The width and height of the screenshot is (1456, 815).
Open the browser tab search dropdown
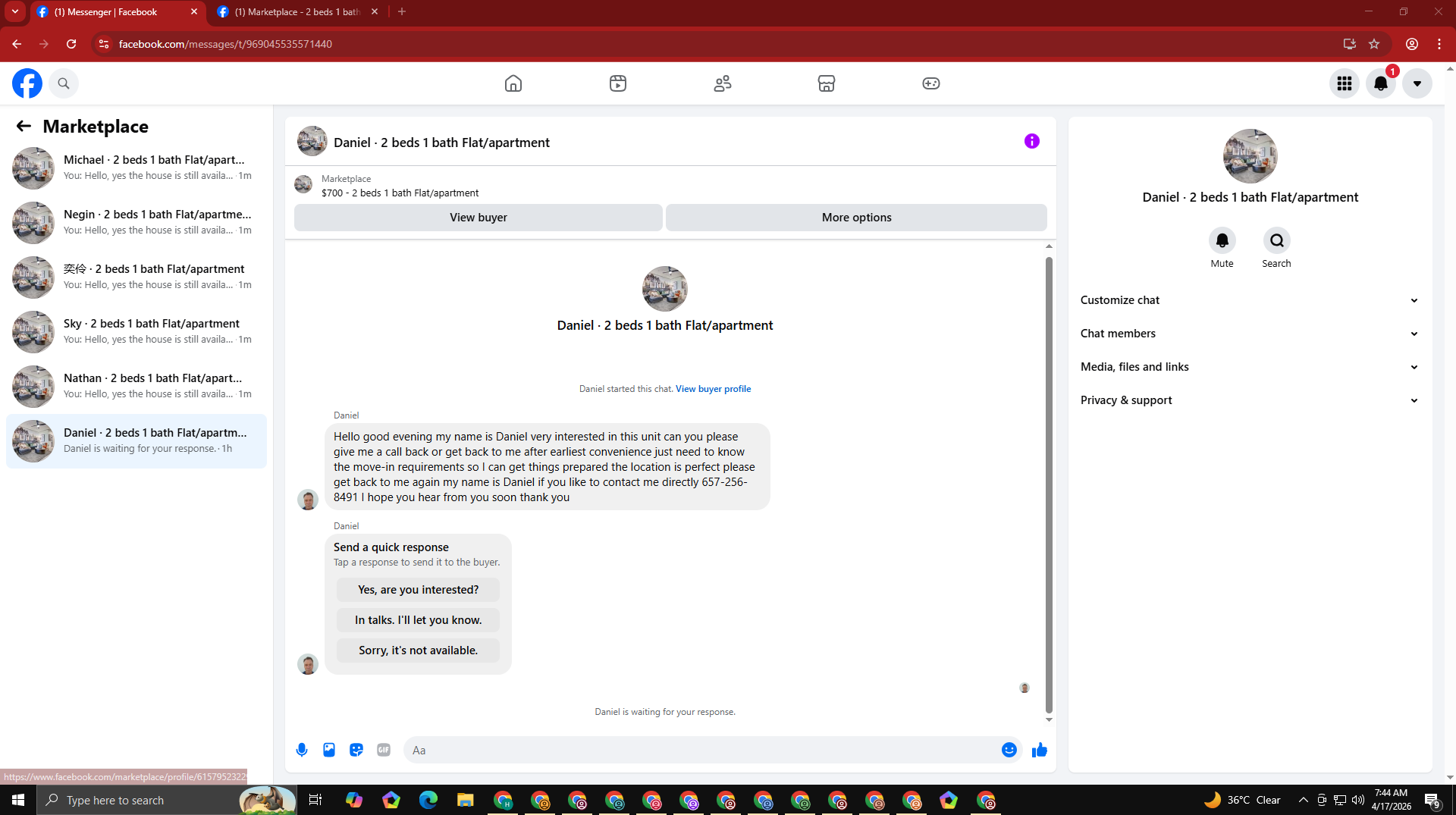[x=15, y=12]
